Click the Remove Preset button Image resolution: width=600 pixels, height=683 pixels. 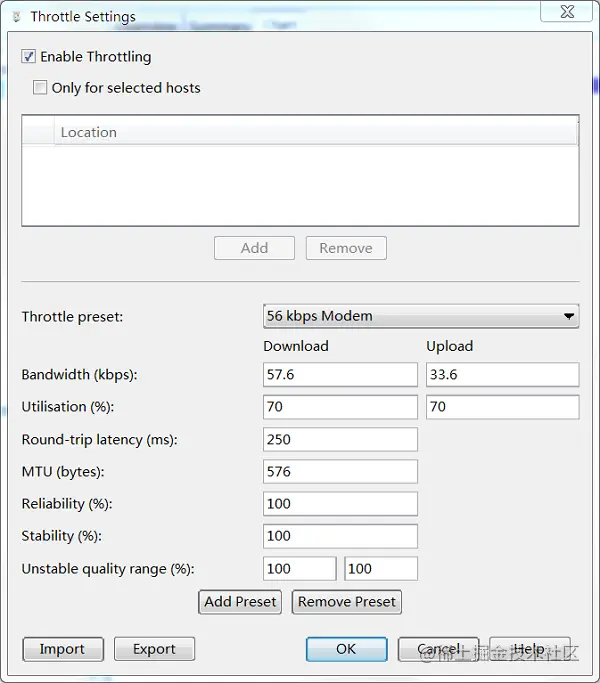click(x=347, y=601)
